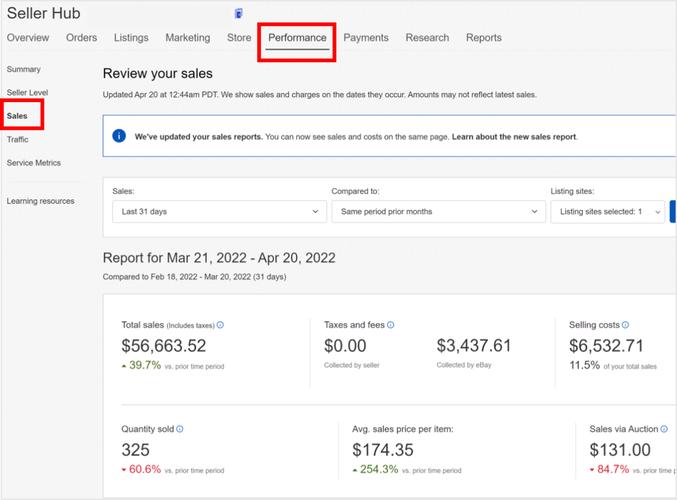Viewport: 677px width, 500px height.
Task: Select the Performance tab
Action: point(297,38)
